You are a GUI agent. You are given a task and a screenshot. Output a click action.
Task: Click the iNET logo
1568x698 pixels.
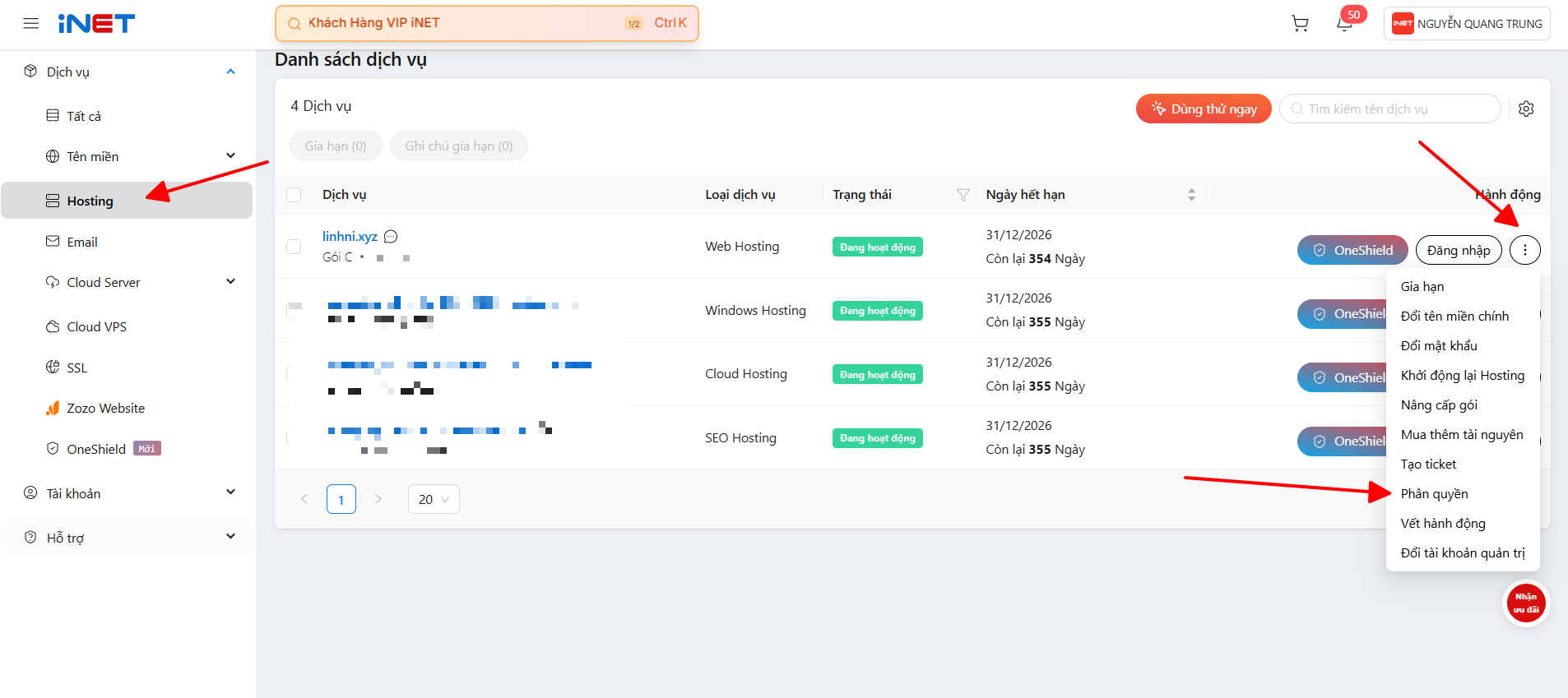pyautogui.click(x=96, y=24)
